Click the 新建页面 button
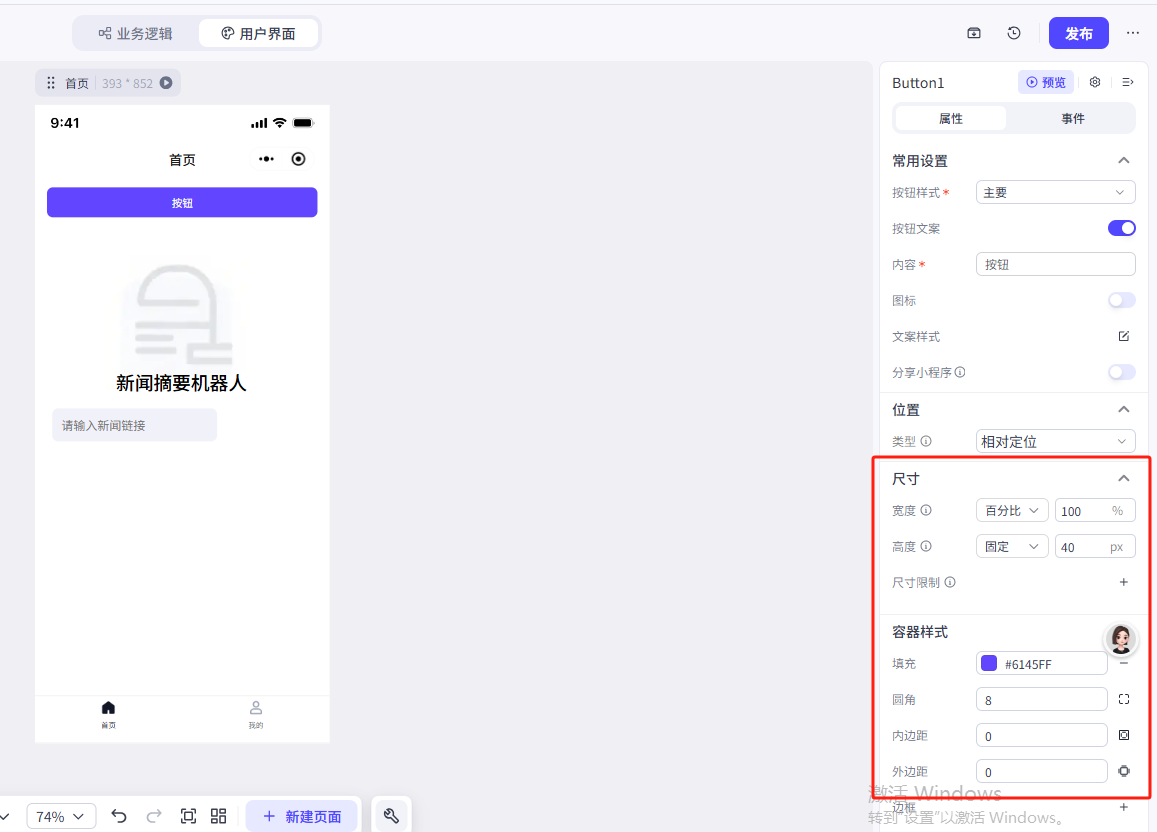 pos(302,816)
